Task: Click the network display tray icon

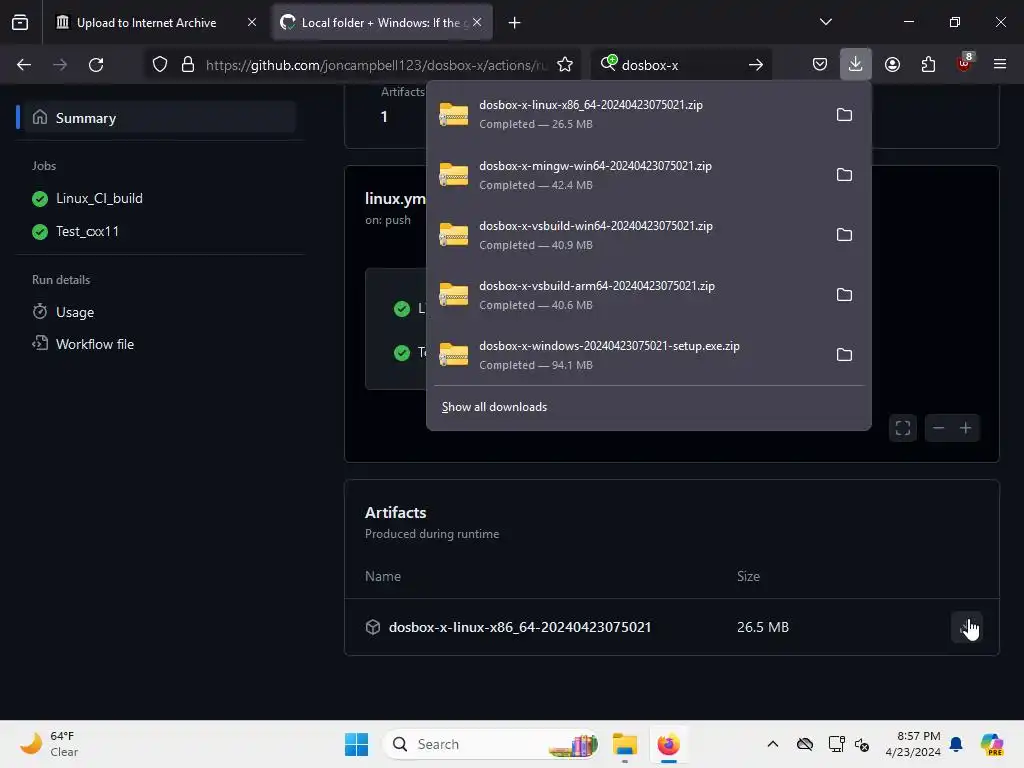Action: 836,744
